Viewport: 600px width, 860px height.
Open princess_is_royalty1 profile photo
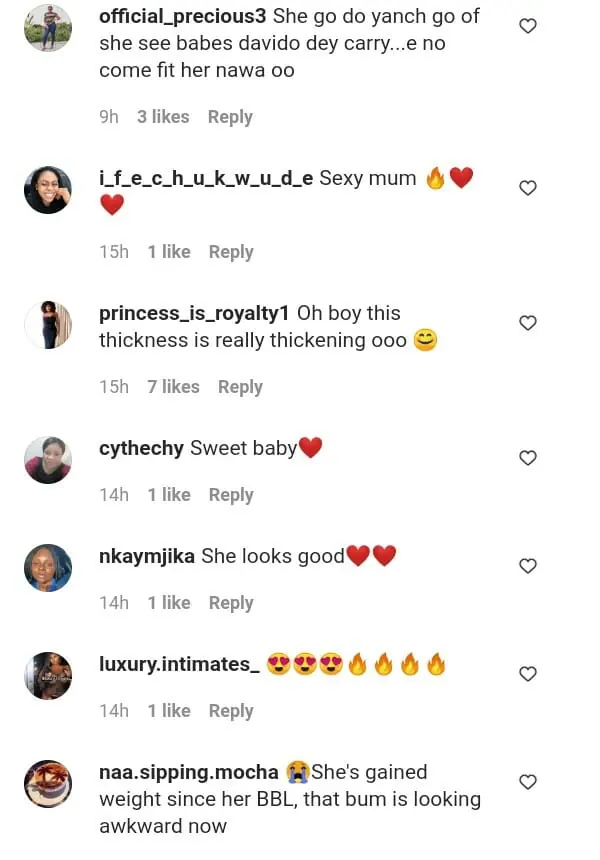[48, 325]
